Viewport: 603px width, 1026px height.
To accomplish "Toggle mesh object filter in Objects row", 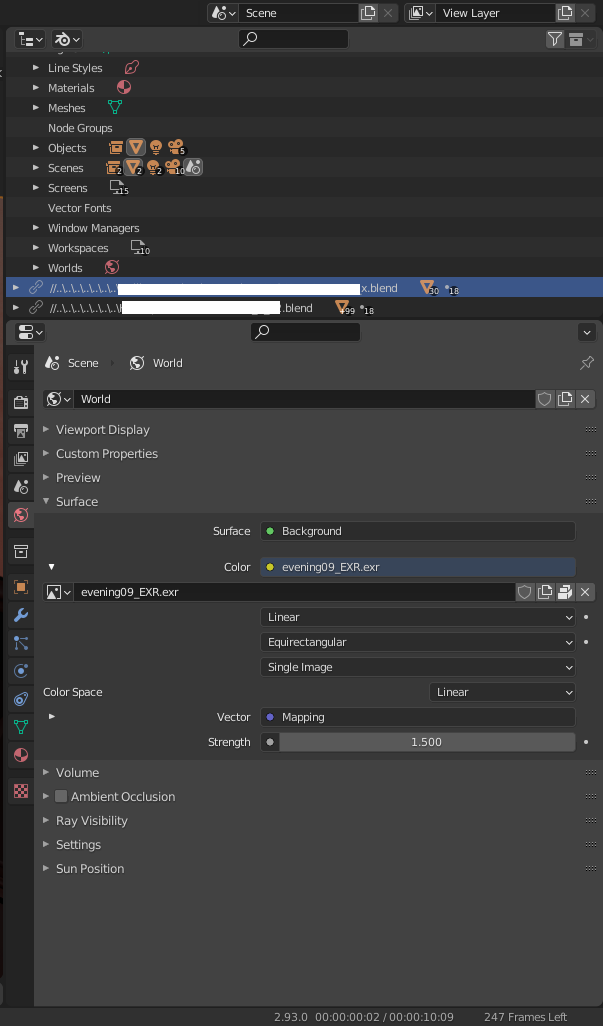I will click(135, 147).
